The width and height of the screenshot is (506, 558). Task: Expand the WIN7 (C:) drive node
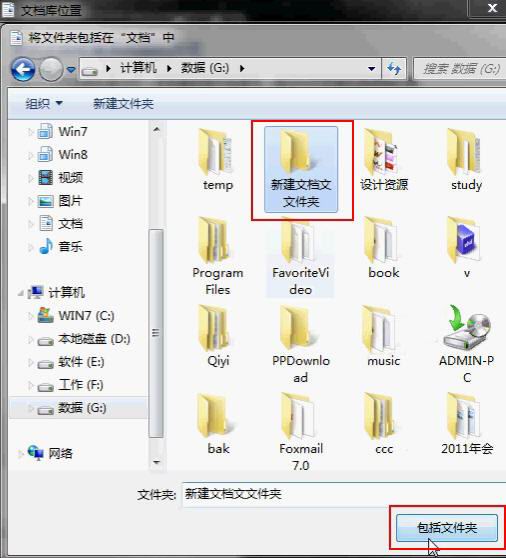[31, 315]
